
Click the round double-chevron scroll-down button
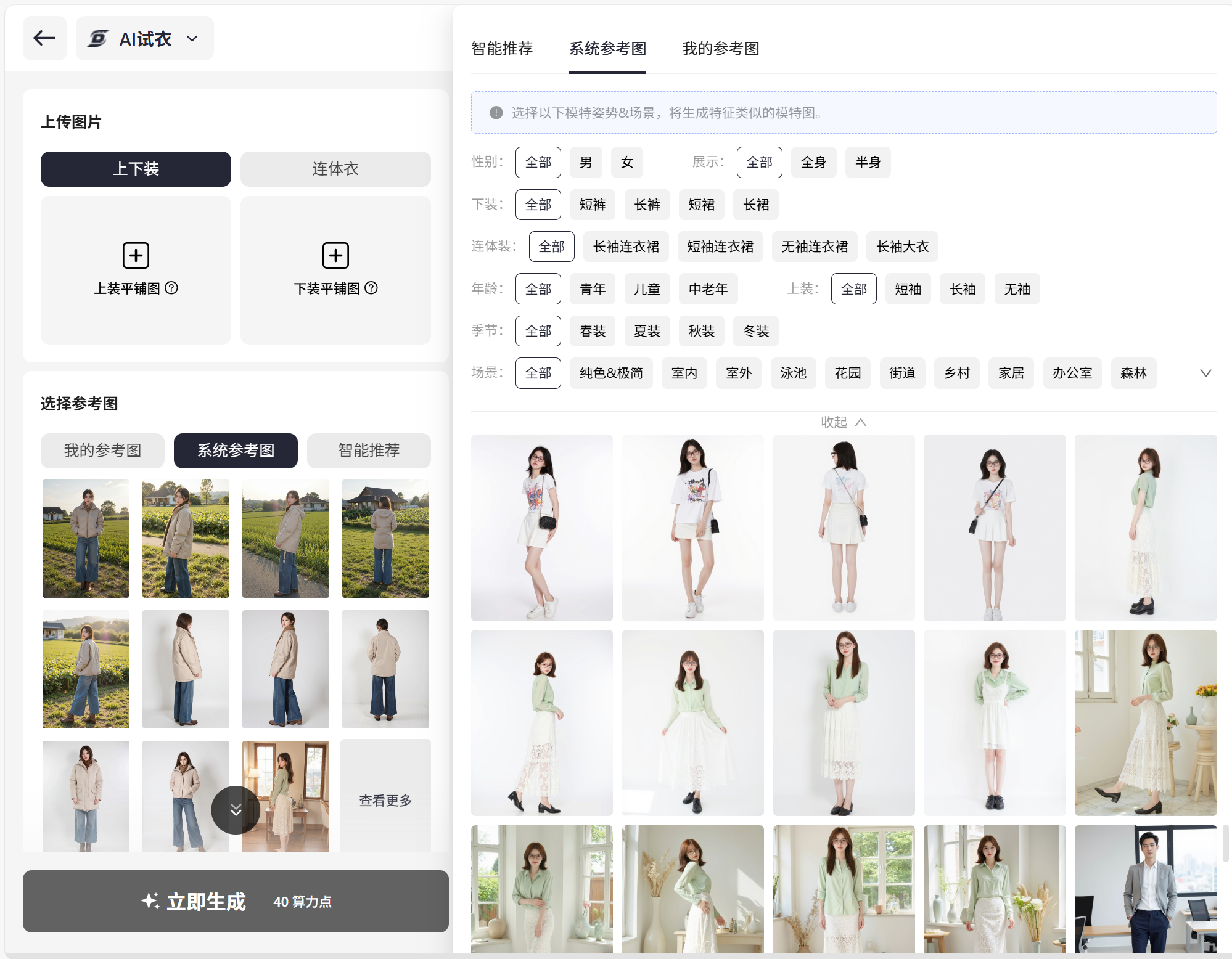pos(236,810)
